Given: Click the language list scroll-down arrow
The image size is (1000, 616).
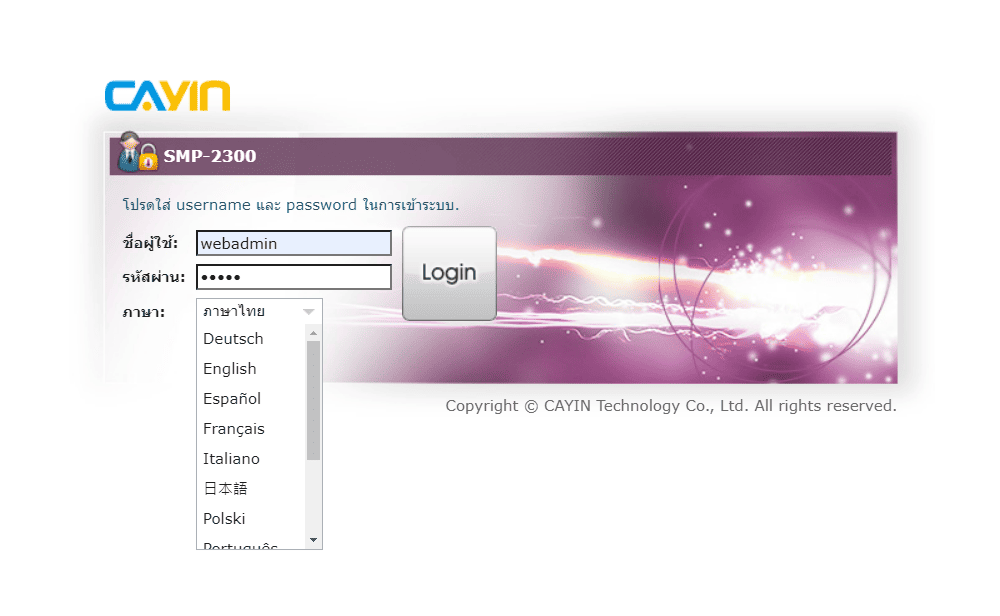Looking at the screenshot, I should point(313,540).
